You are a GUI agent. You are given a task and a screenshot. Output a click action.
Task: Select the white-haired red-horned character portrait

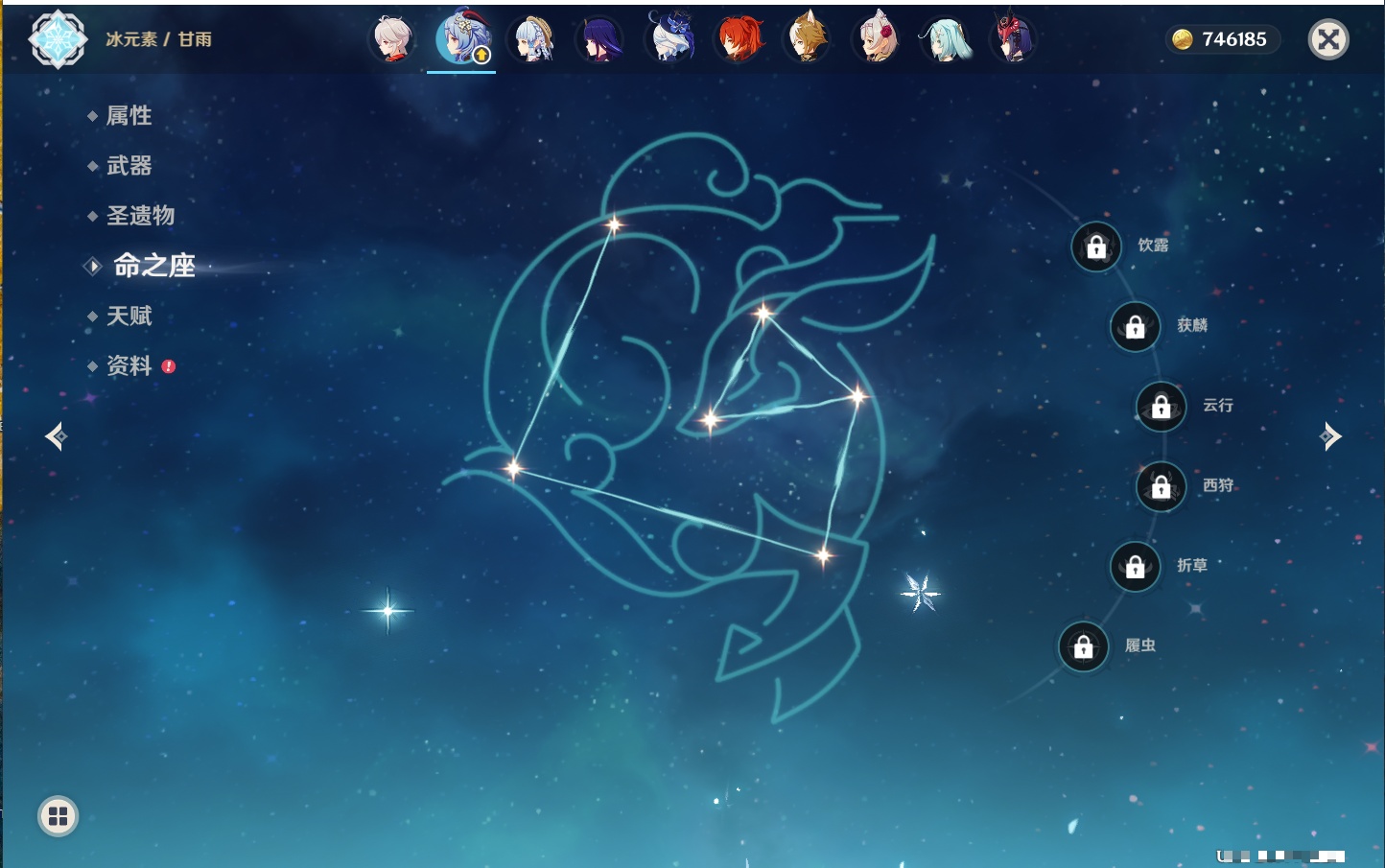(877, 39)
